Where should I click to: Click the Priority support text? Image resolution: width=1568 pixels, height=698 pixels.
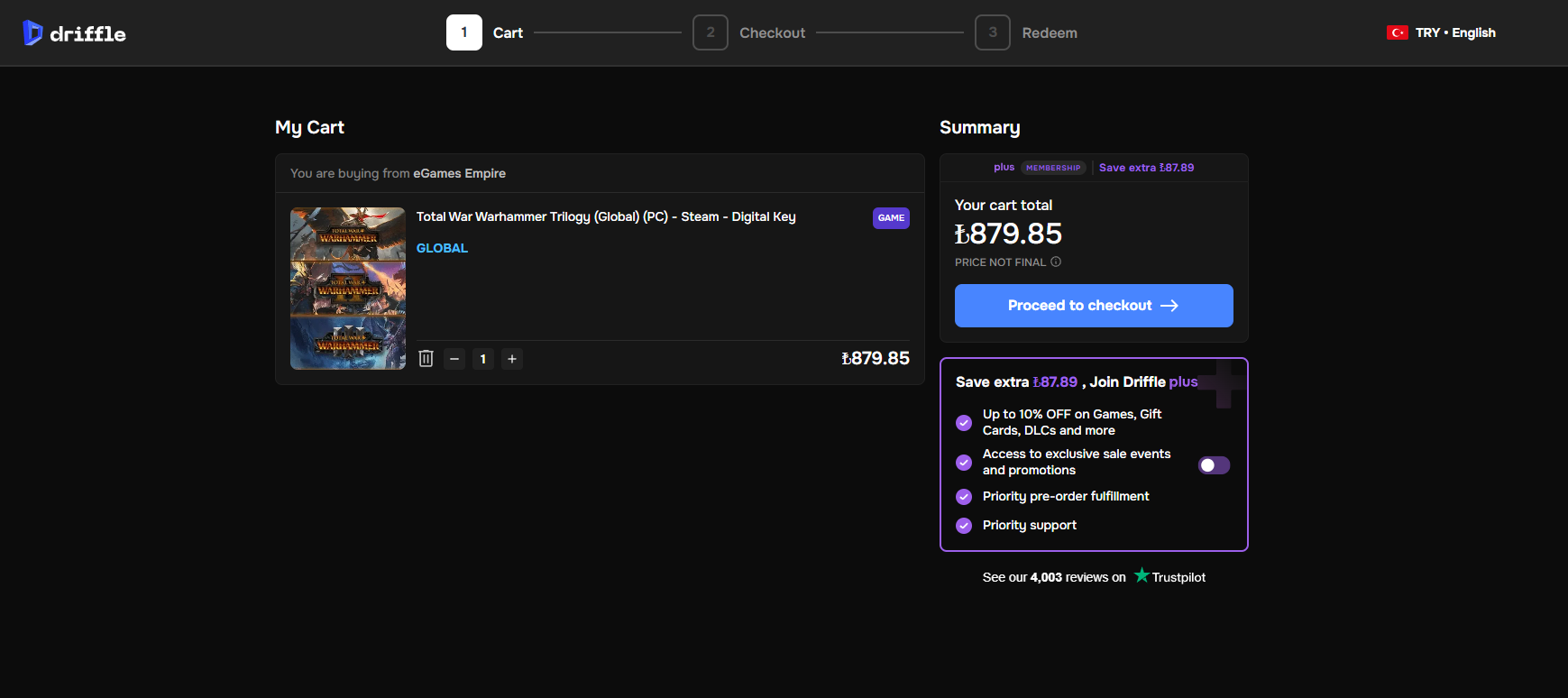click(1030, 525)
